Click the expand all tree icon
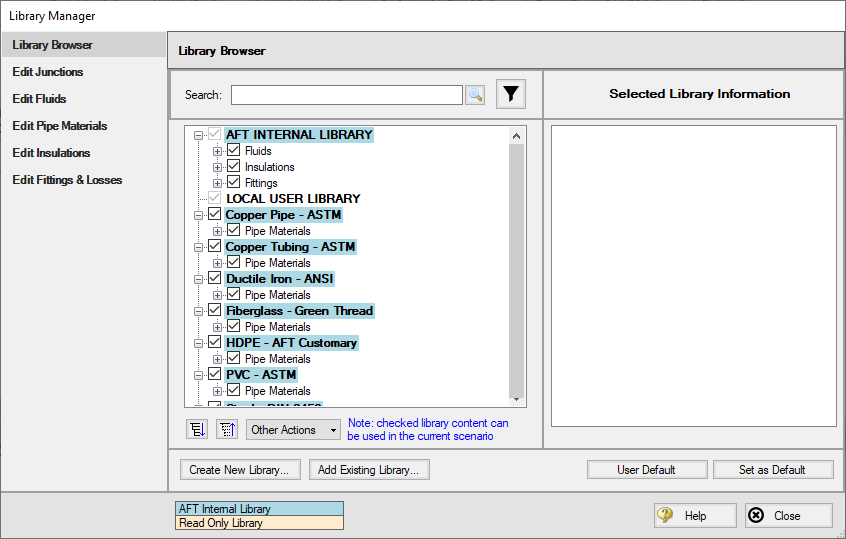Viewport: 846px width, 539px height. [197, 429]
